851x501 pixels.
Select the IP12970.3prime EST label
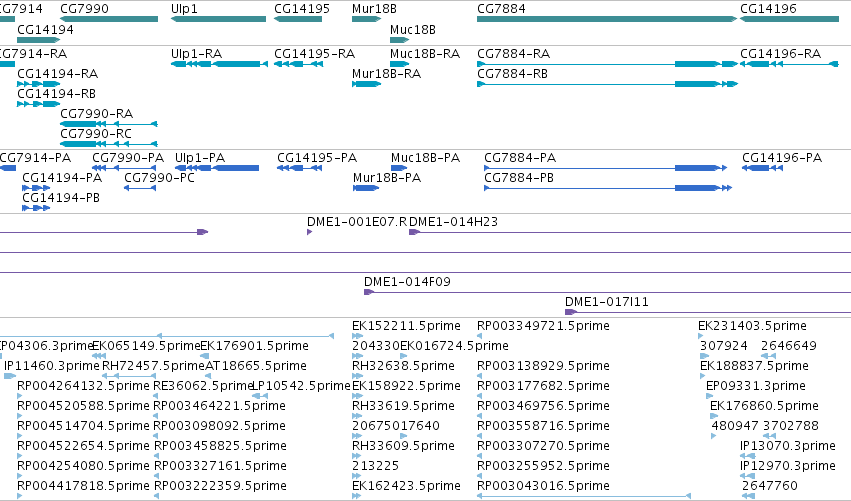788,467
